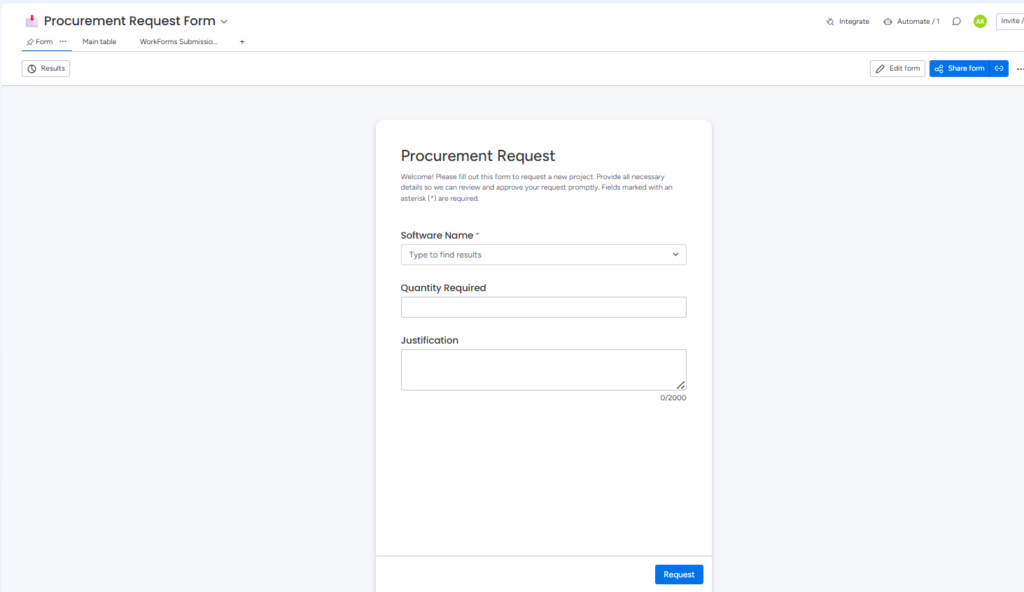Click the Procurement Request Form board icon
The height and width of the screenshot is (592, 1024).
pos(32,21)
